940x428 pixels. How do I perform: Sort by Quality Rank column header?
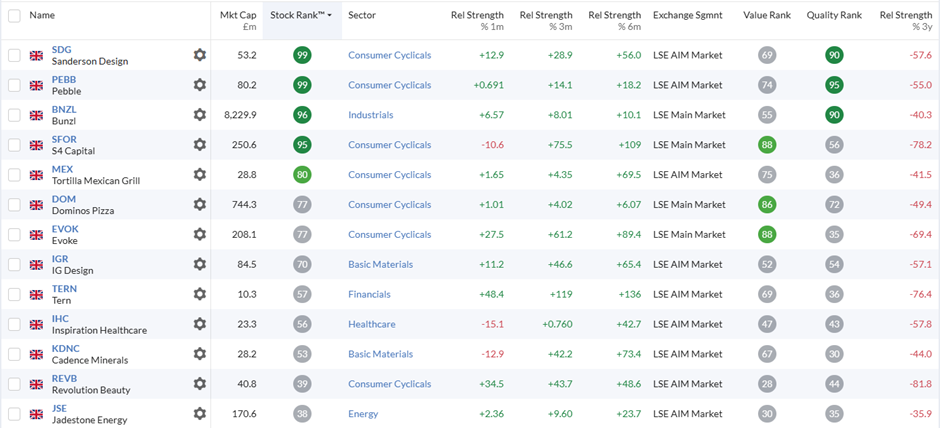pos(834,15)
